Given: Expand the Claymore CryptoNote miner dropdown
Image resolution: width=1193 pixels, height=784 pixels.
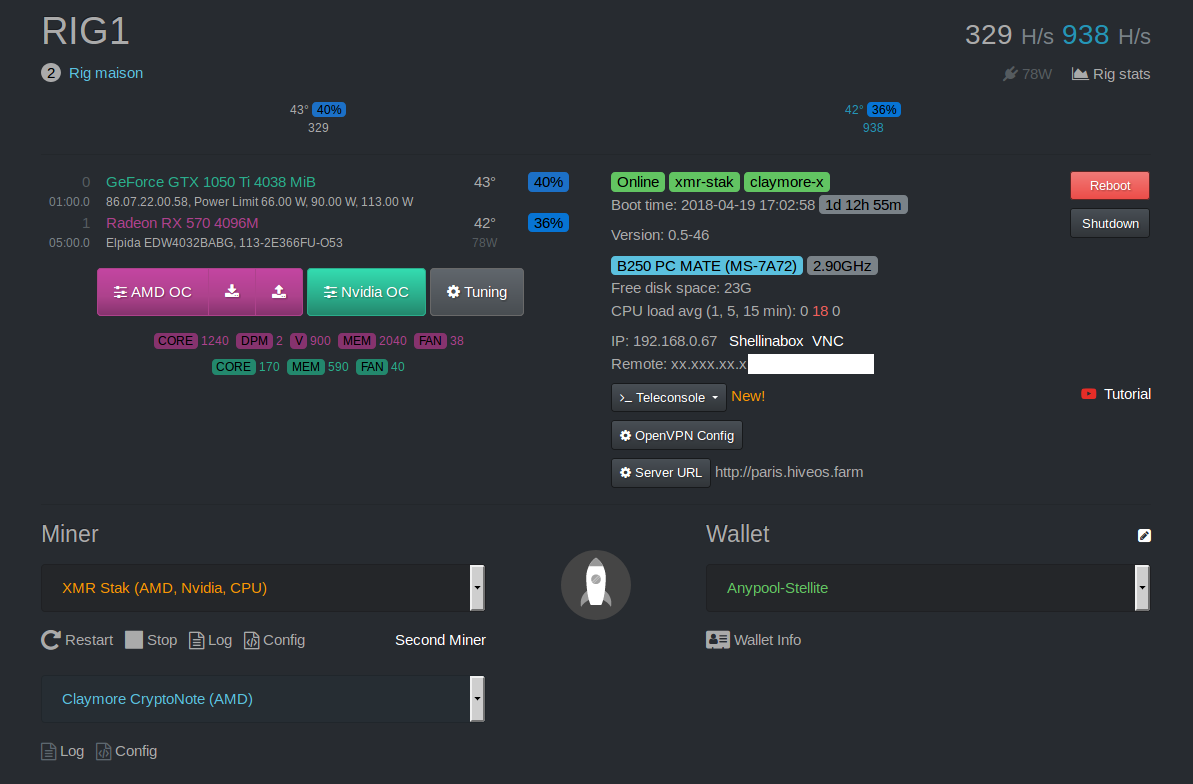Looking at the screenshot, I should pyautogui.click(x=477, y=699).
